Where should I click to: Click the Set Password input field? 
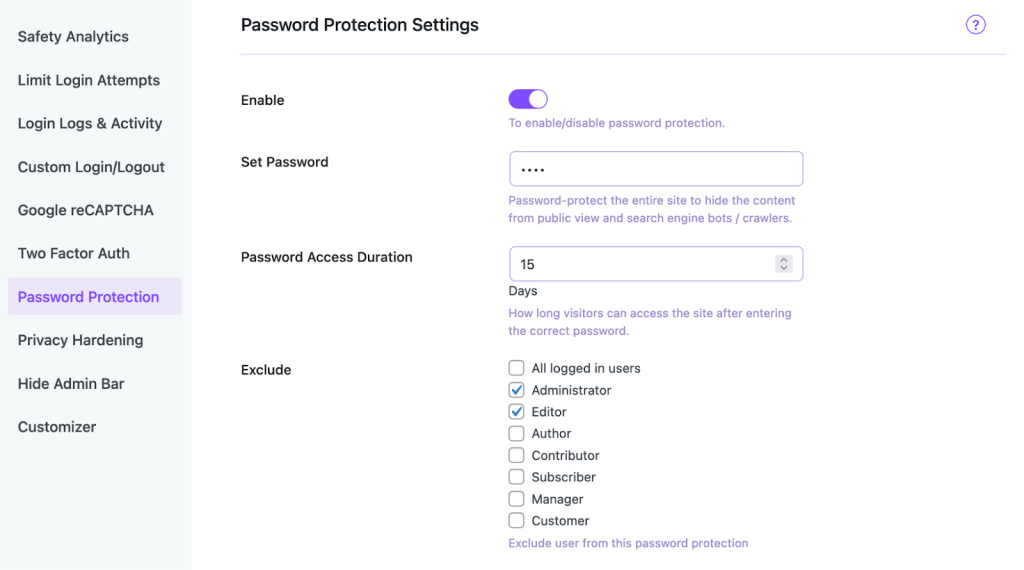coord(655,169)
